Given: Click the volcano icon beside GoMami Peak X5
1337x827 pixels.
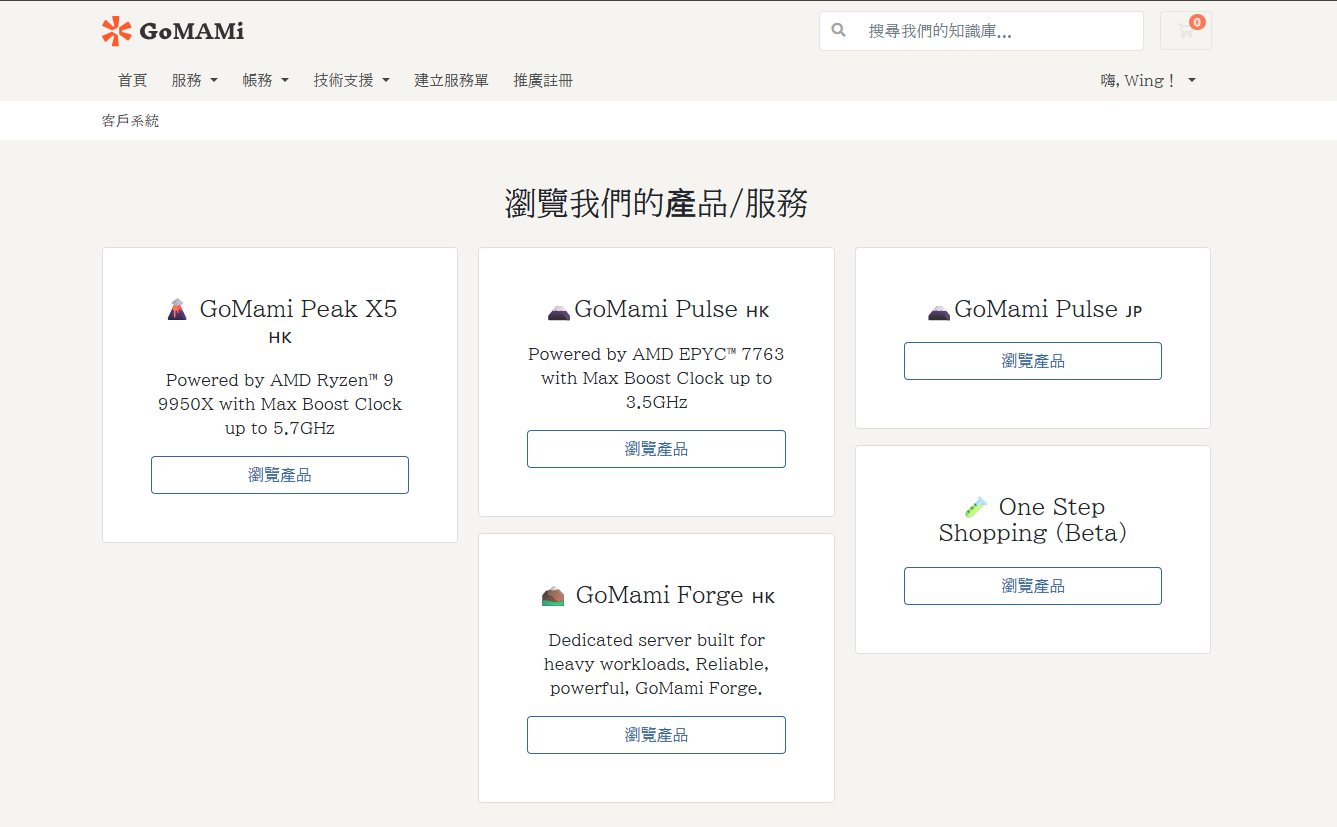Looking at the screenshot, I should click(177, 309).
